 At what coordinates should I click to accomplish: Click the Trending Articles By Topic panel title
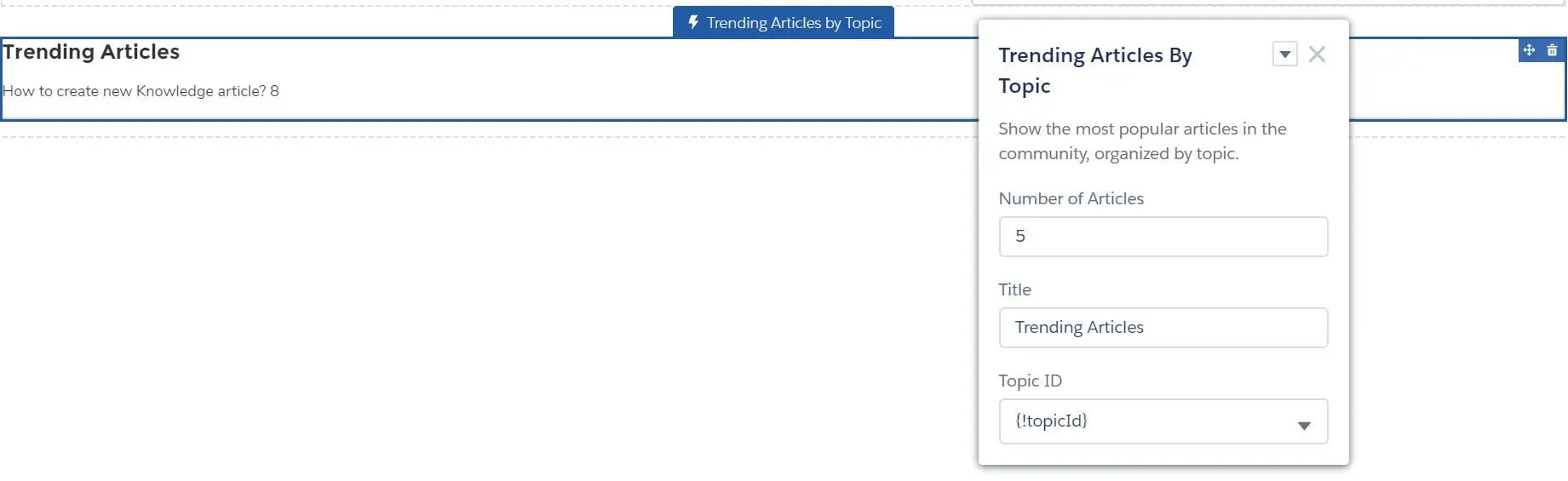tap(1095, 71)
